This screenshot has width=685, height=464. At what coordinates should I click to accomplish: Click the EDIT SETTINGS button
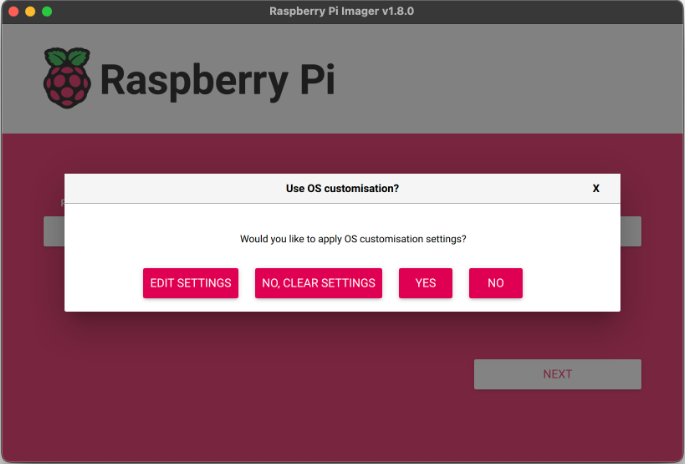[190, 283]
